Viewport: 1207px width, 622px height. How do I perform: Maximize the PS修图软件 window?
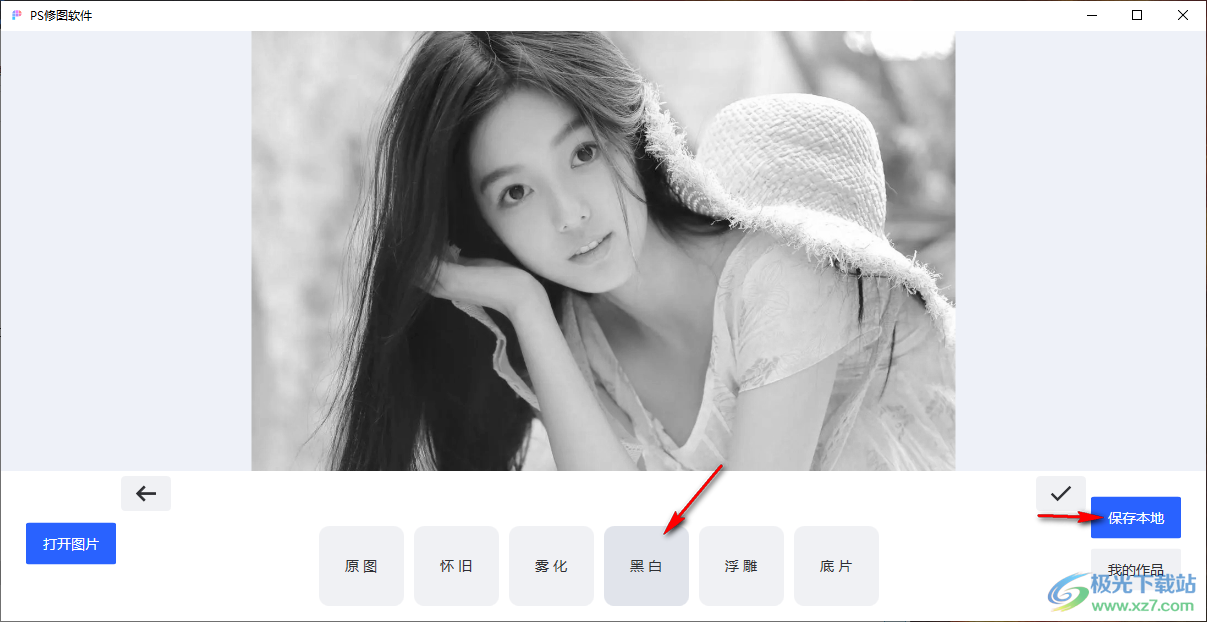click(1137, 15)
